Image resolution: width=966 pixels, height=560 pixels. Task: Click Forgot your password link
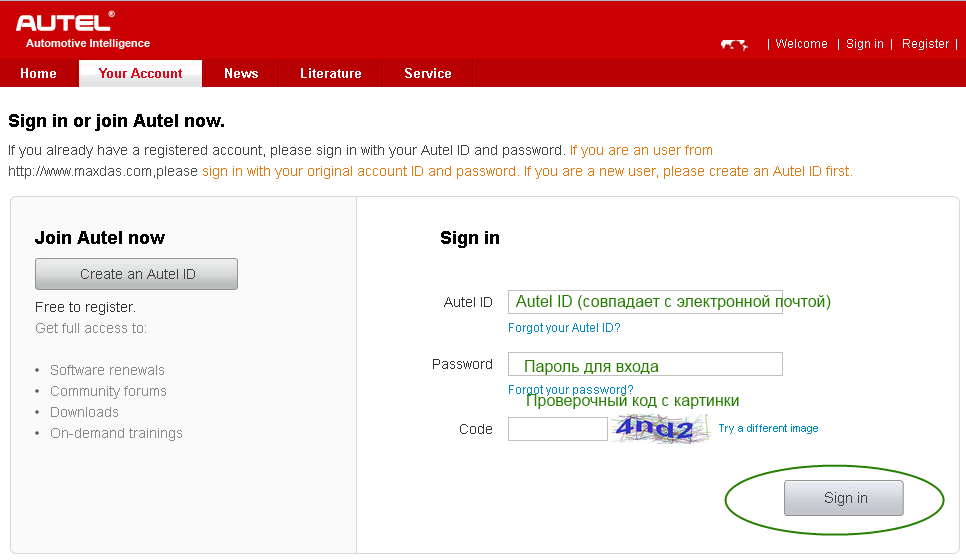click(570, 389)
